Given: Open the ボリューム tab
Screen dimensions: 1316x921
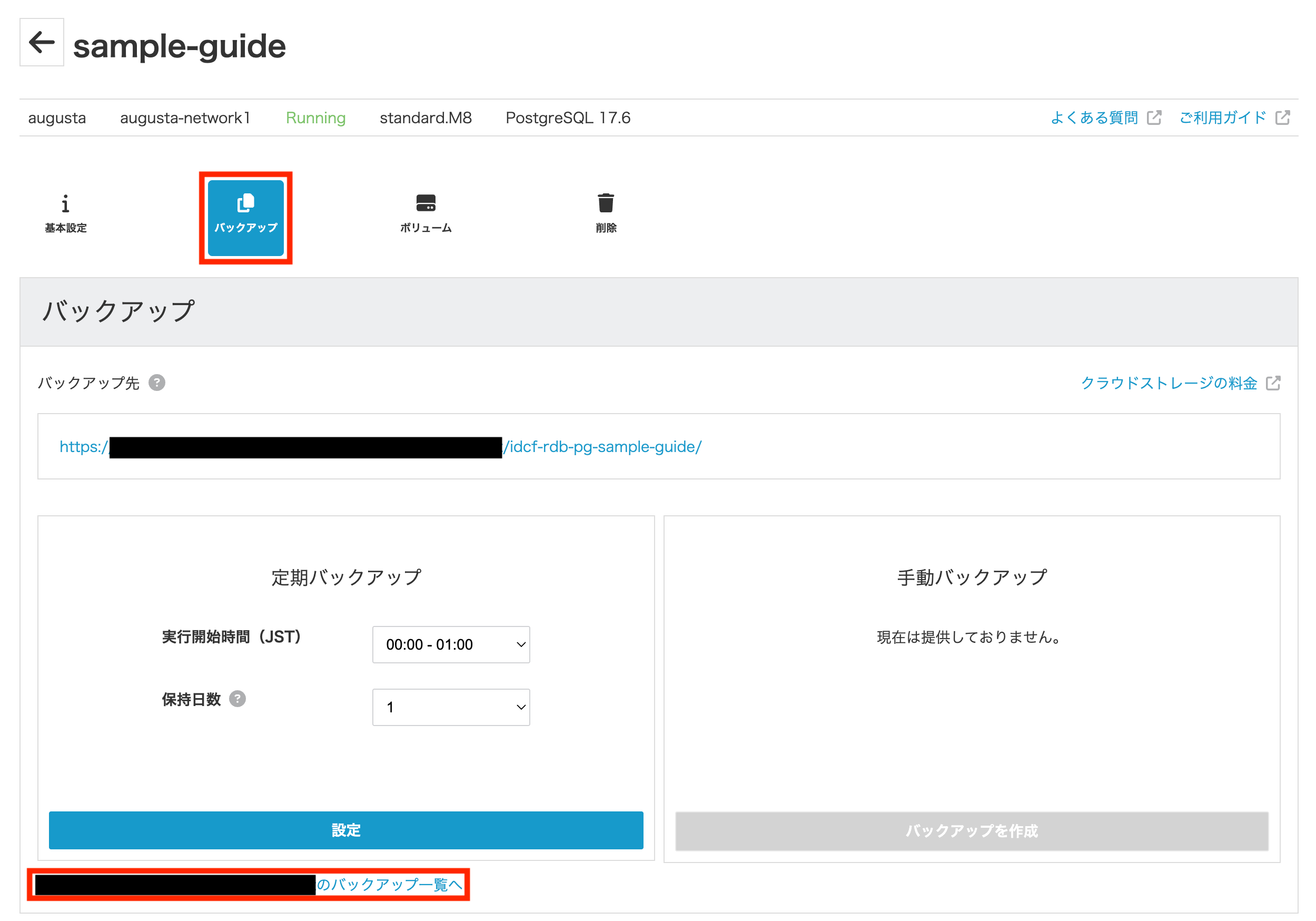Looking at the screenshot, I should (x=426, y=213).
